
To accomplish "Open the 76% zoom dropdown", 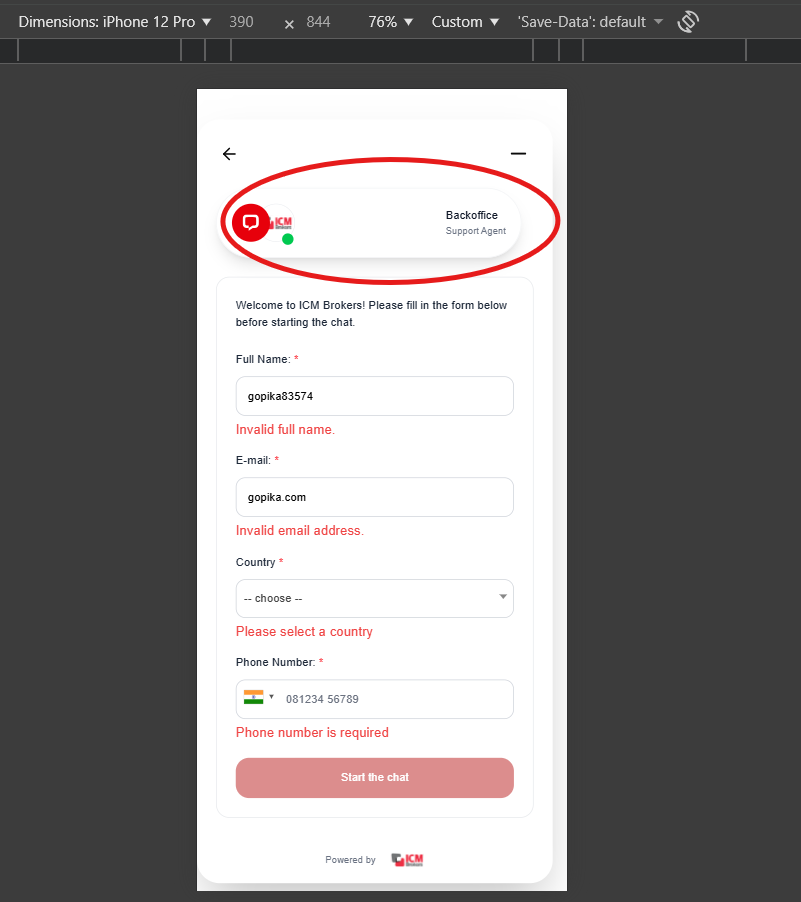I will (x=390, y=21).
